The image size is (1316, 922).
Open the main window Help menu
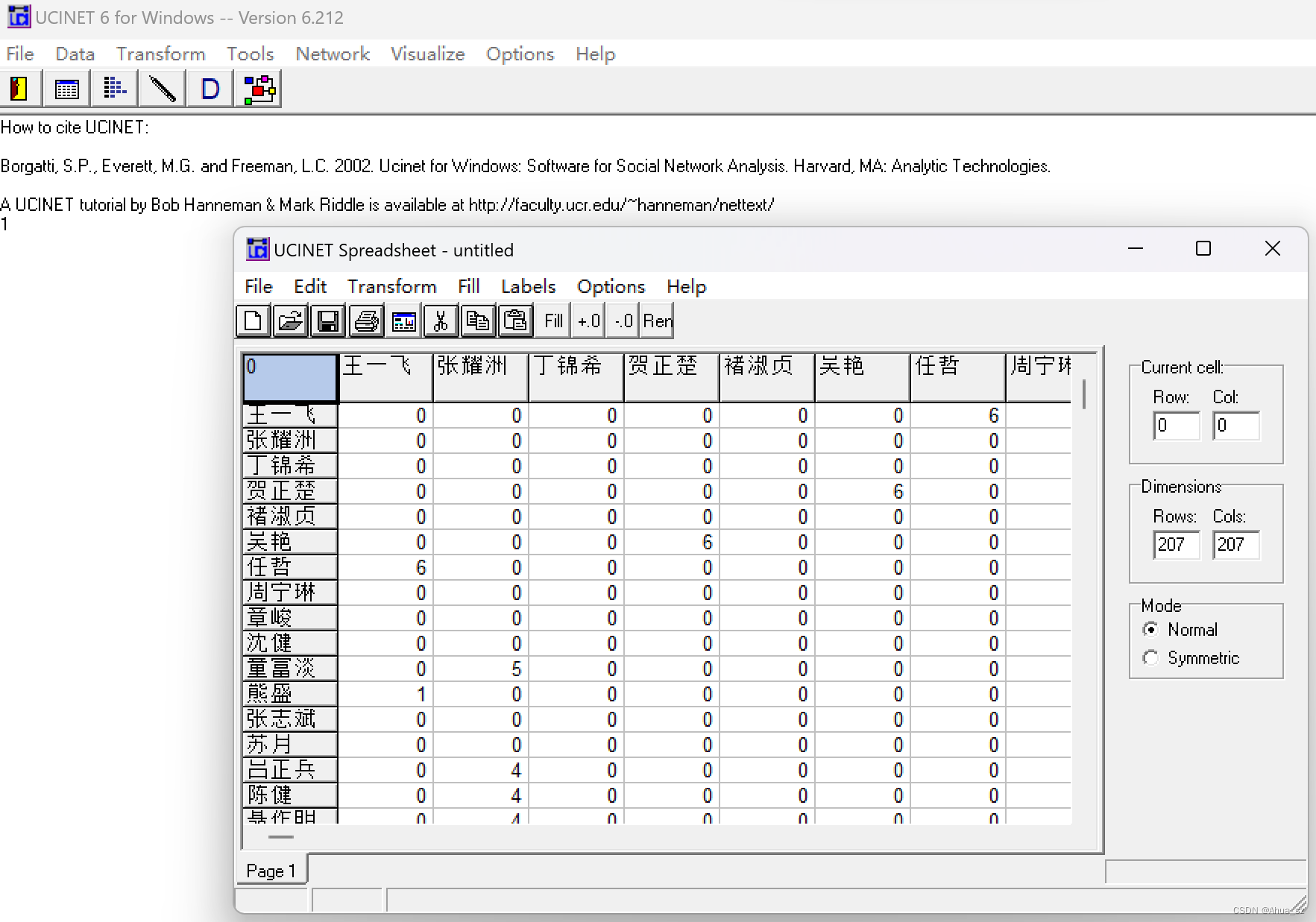click(x=595, y=54)
